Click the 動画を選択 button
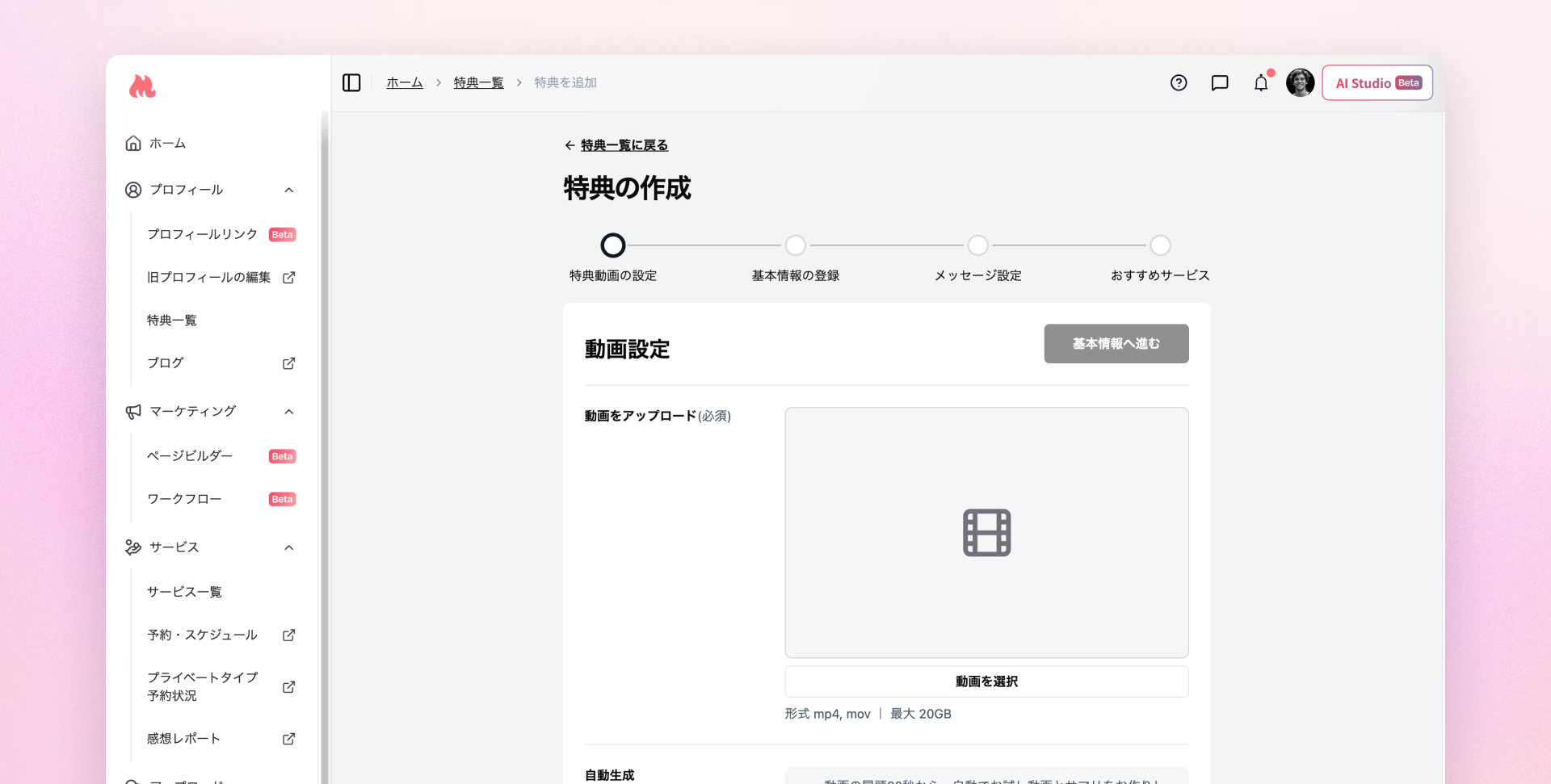The height and width of the screenshot is (784, 1551). pos(986,681)
